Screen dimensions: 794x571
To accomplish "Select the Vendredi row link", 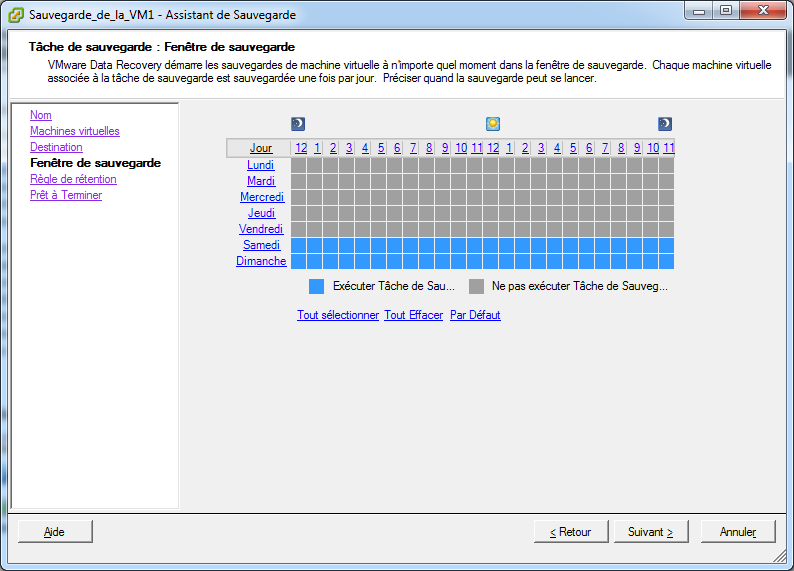I will click(x=261, y=229).
